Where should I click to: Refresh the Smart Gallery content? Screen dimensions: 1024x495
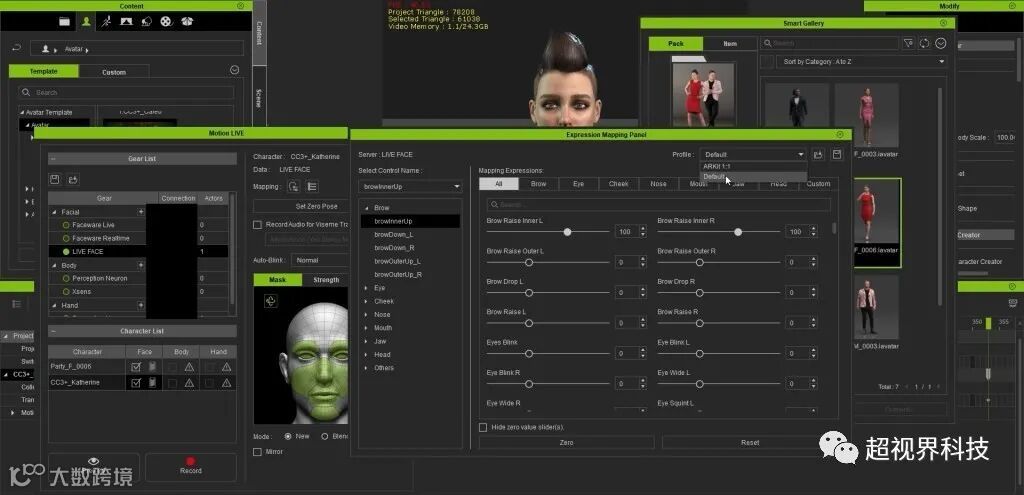[924, 43]
